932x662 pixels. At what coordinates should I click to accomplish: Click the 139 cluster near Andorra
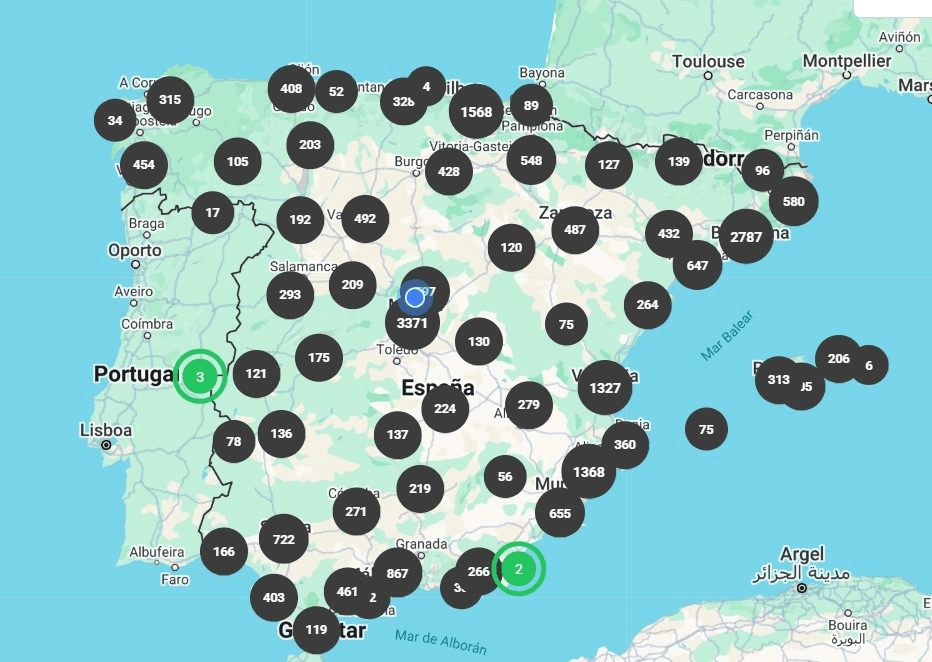point(679,161)
